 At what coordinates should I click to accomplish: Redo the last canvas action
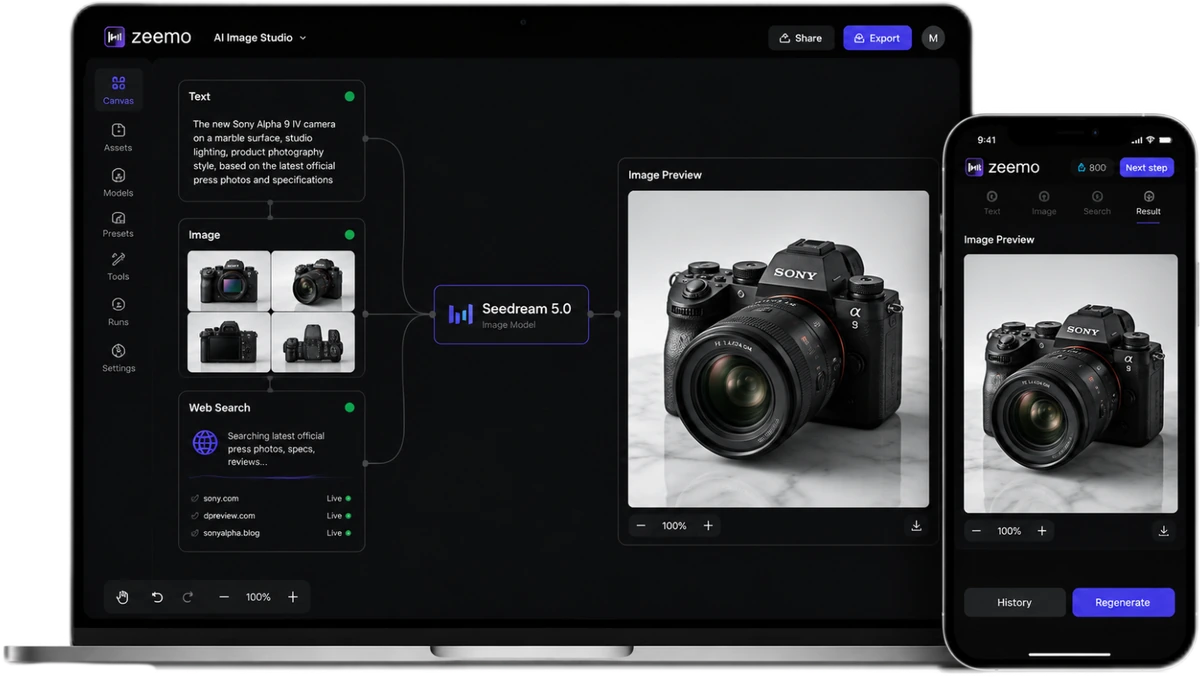(x=187, y=597)
